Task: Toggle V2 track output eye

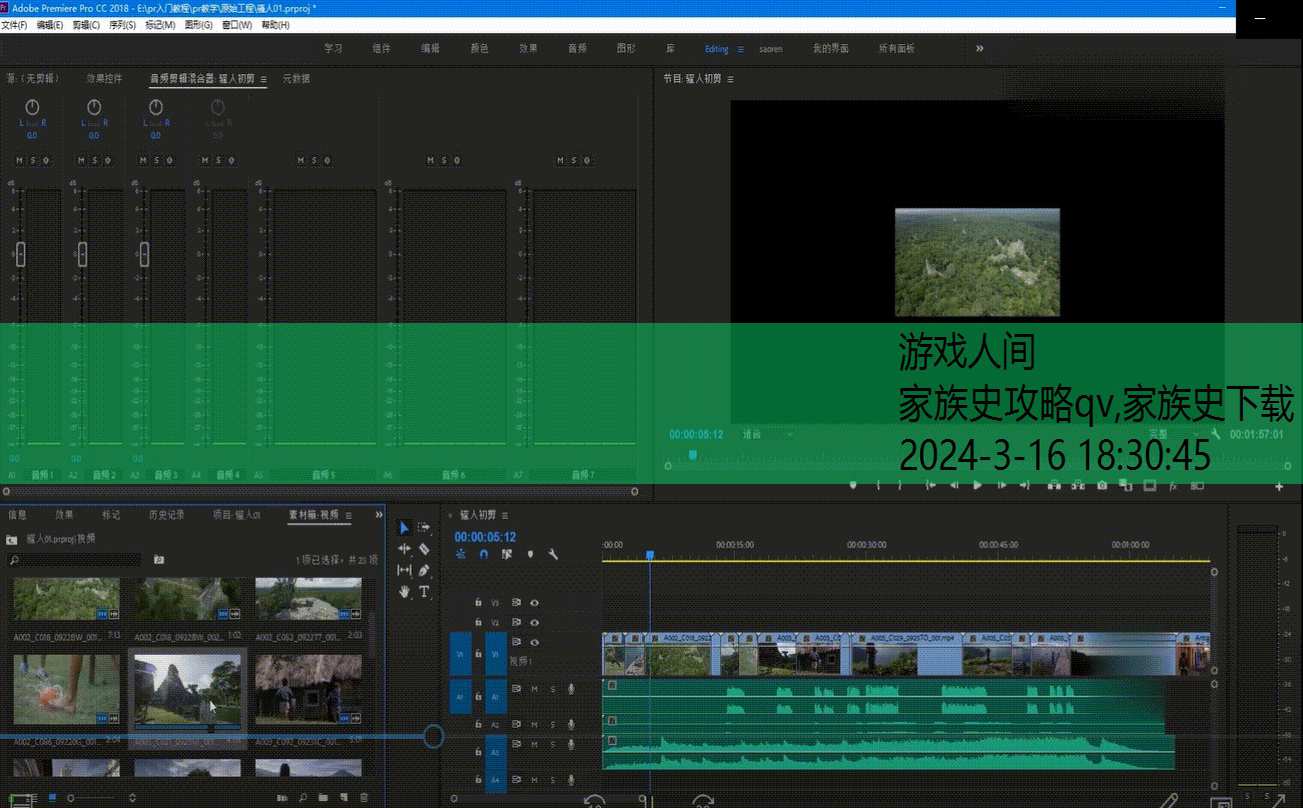Action: pos(534,622)
